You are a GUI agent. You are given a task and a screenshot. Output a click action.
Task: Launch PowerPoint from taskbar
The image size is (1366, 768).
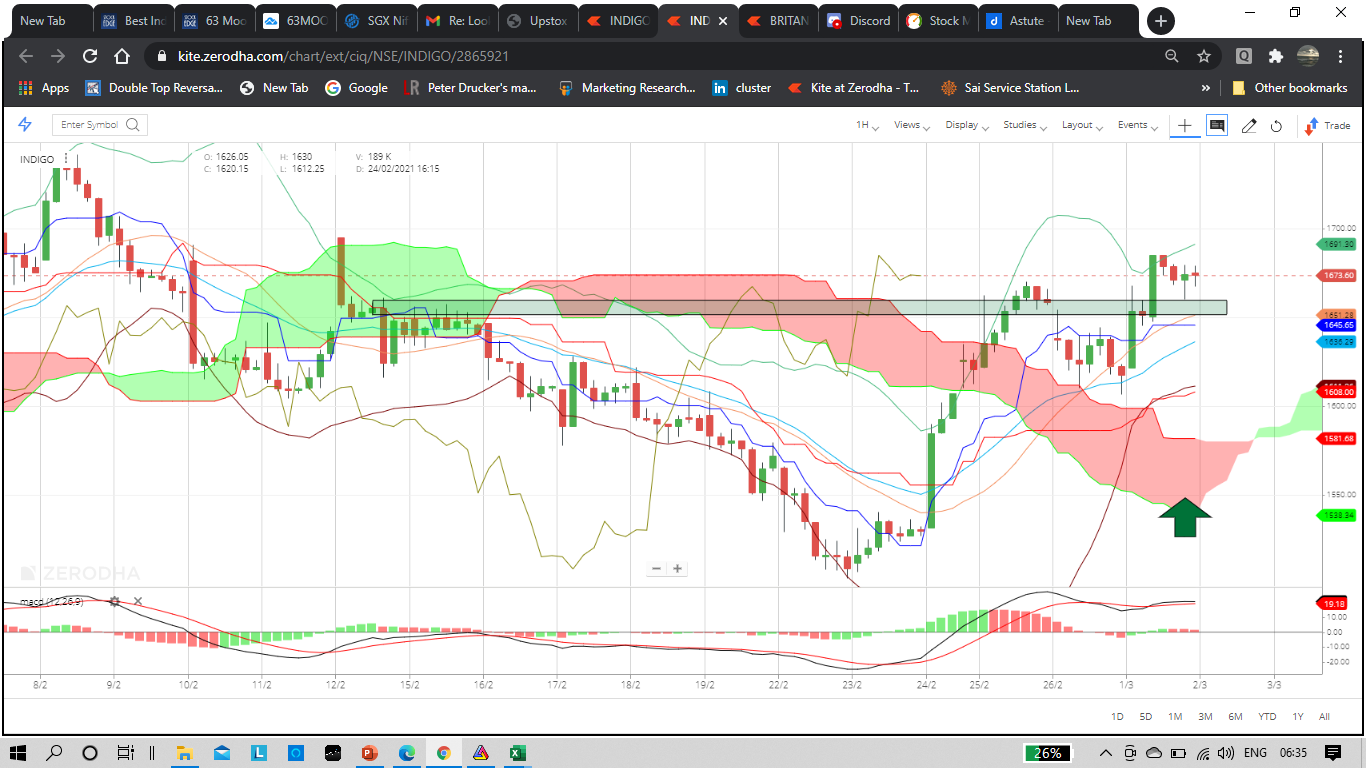pyautogui.click(x=369, y=753)
